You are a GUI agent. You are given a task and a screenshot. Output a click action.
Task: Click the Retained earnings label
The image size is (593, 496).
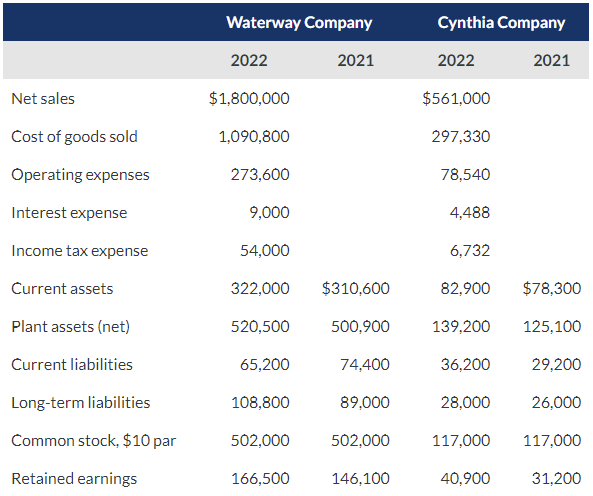pyautogui.click(x=74, y=479)
